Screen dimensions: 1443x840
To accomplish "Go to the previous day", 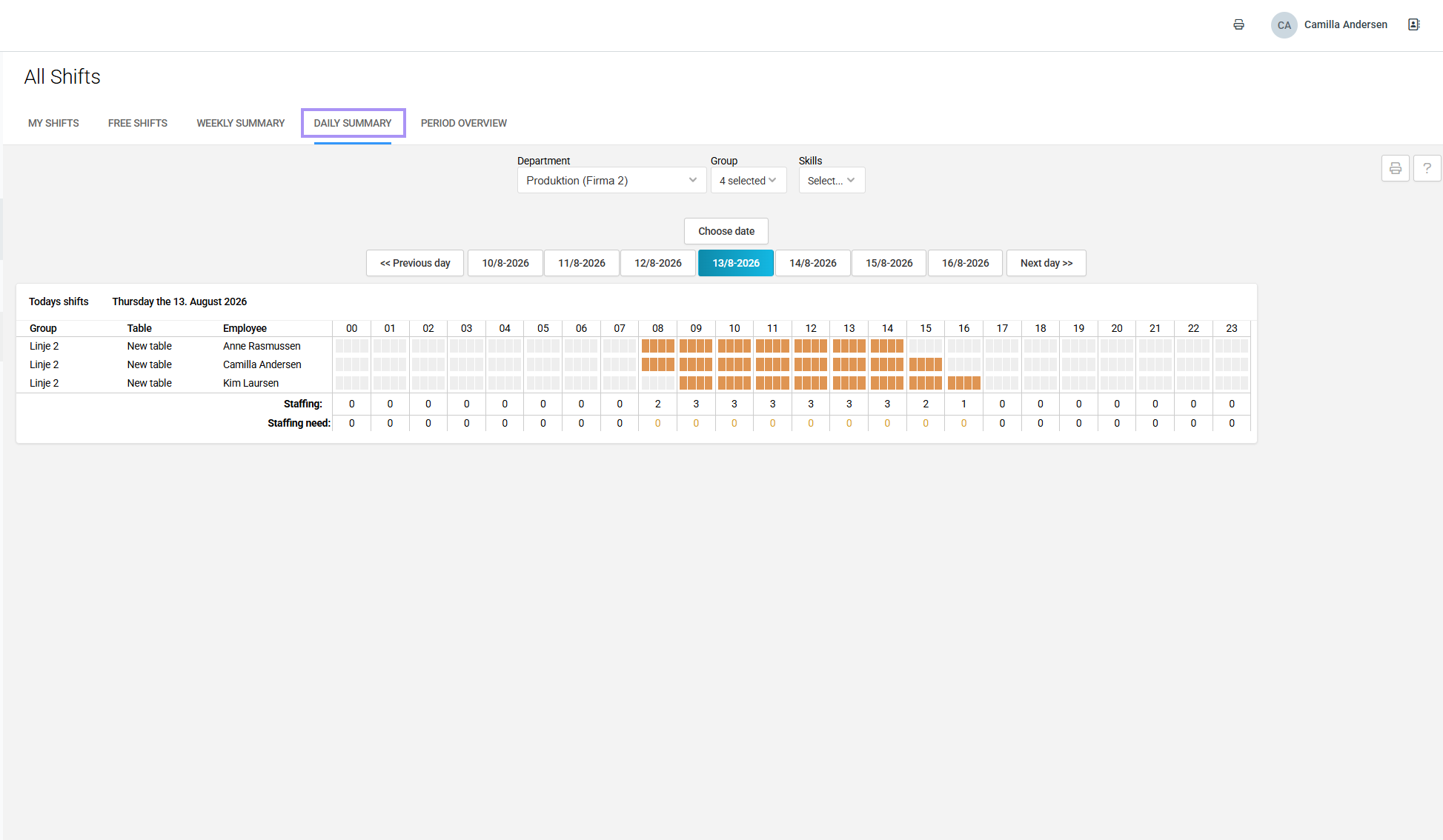I will [415, 263].
